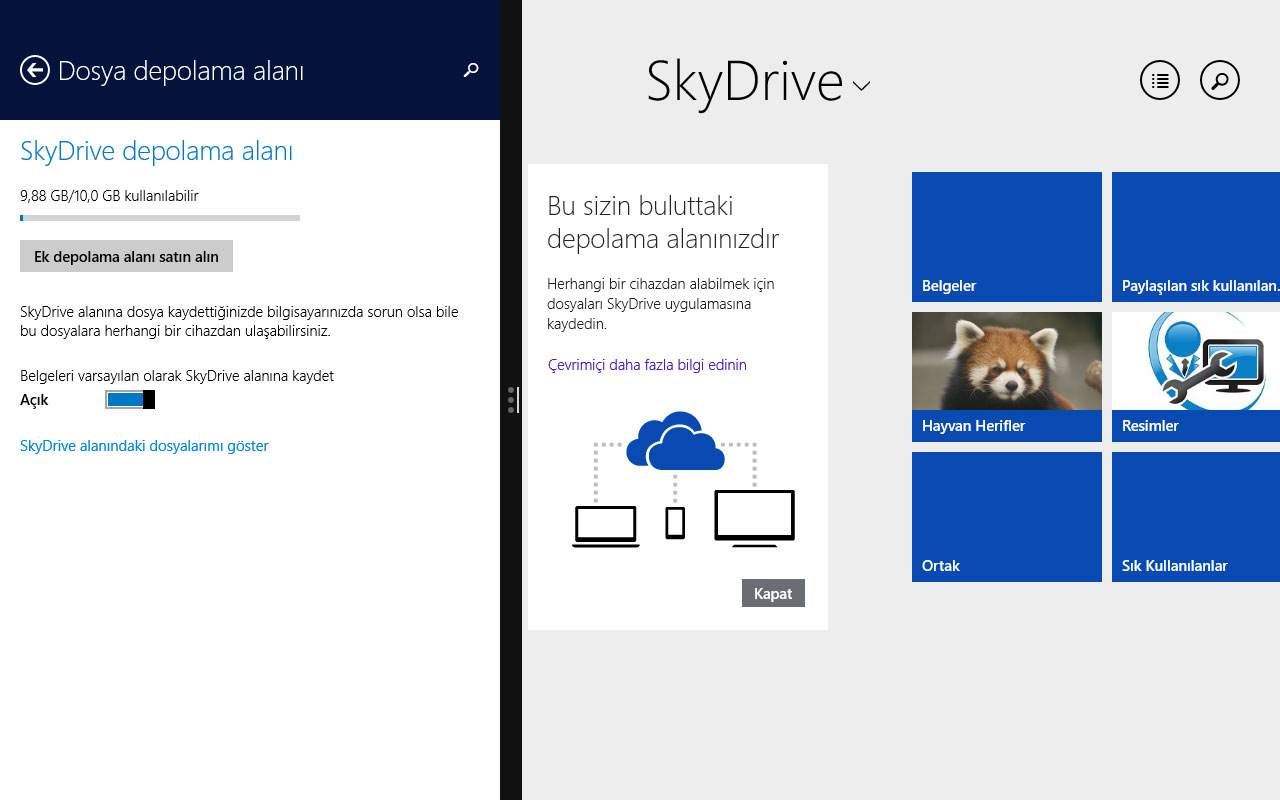Open the Resimler folder tile
Image resolution: width=1280 pixels, height=800 pixels.
point(1196,377)
